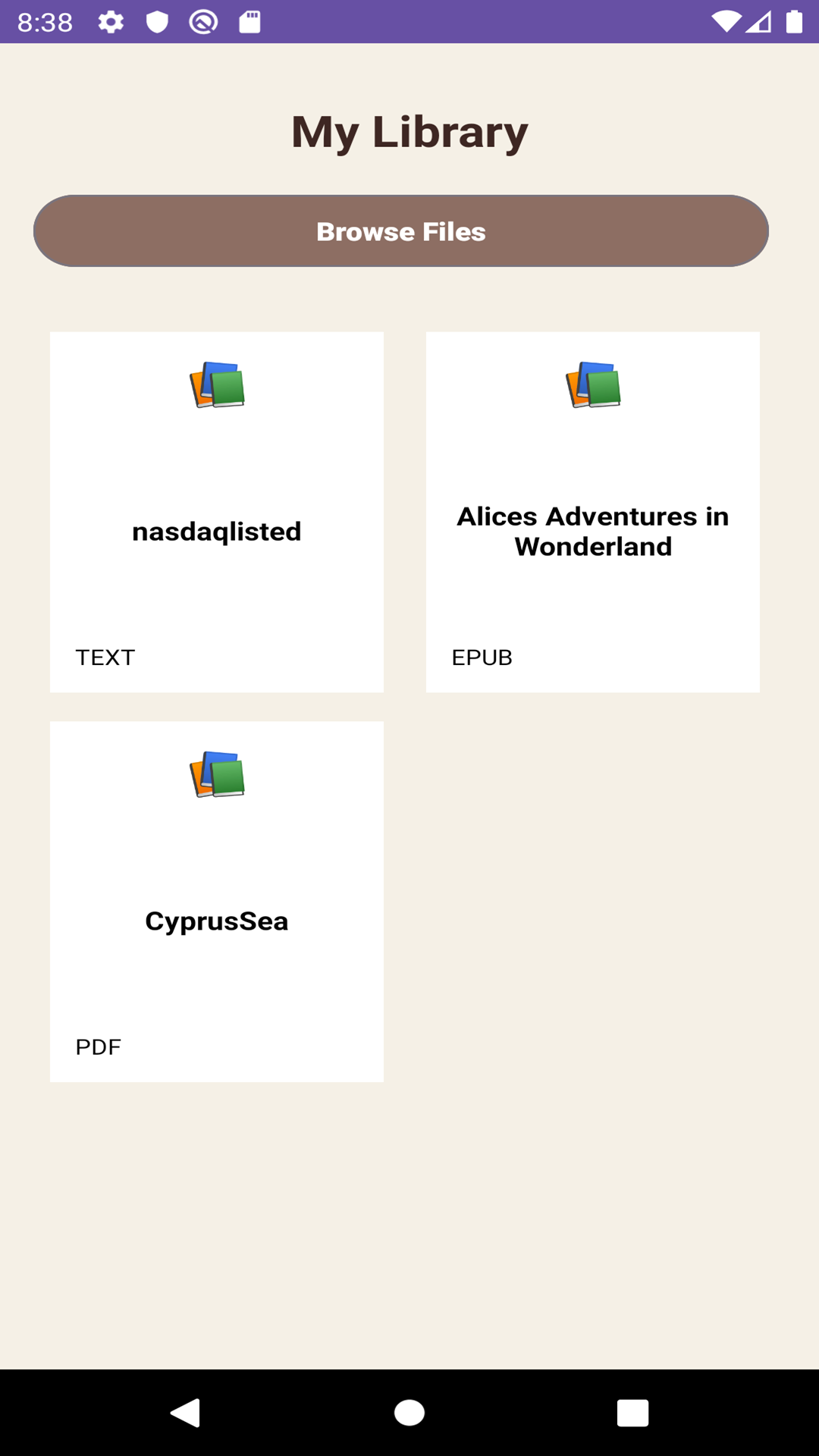Tap the TEXT format label
The image size is (819, 1456).
(105, 657)
